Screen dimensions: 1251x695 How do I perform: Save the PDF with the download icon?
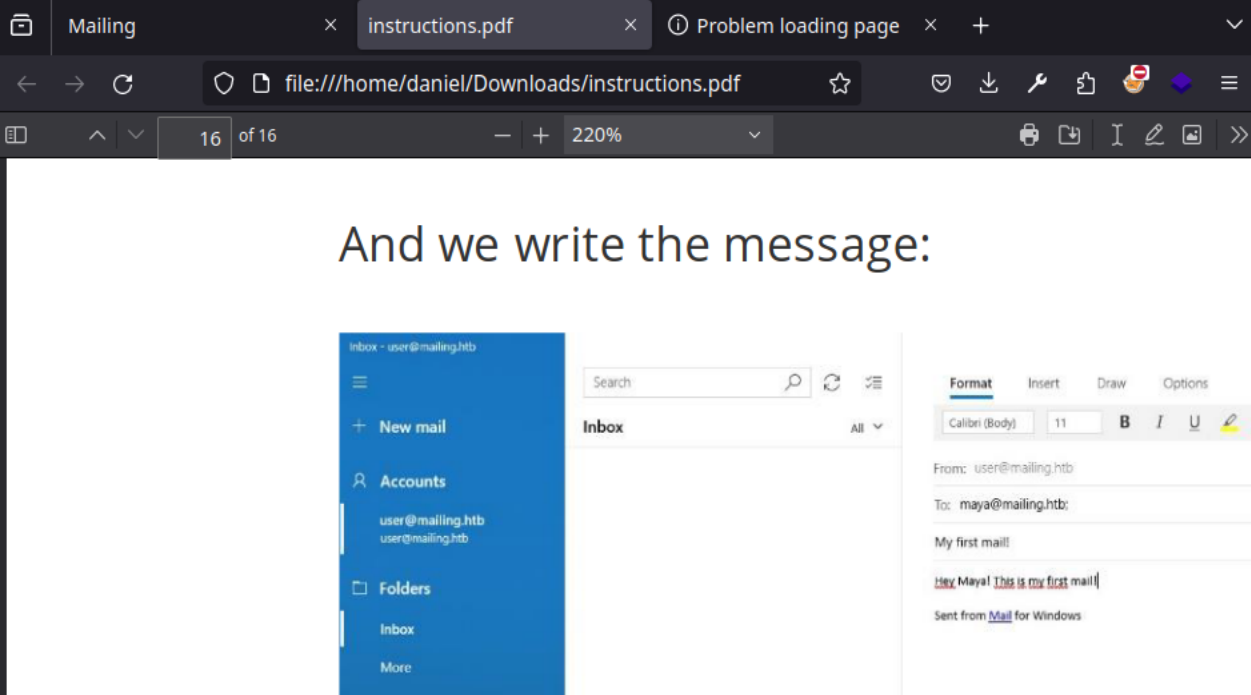click(x=1070, y=135)
